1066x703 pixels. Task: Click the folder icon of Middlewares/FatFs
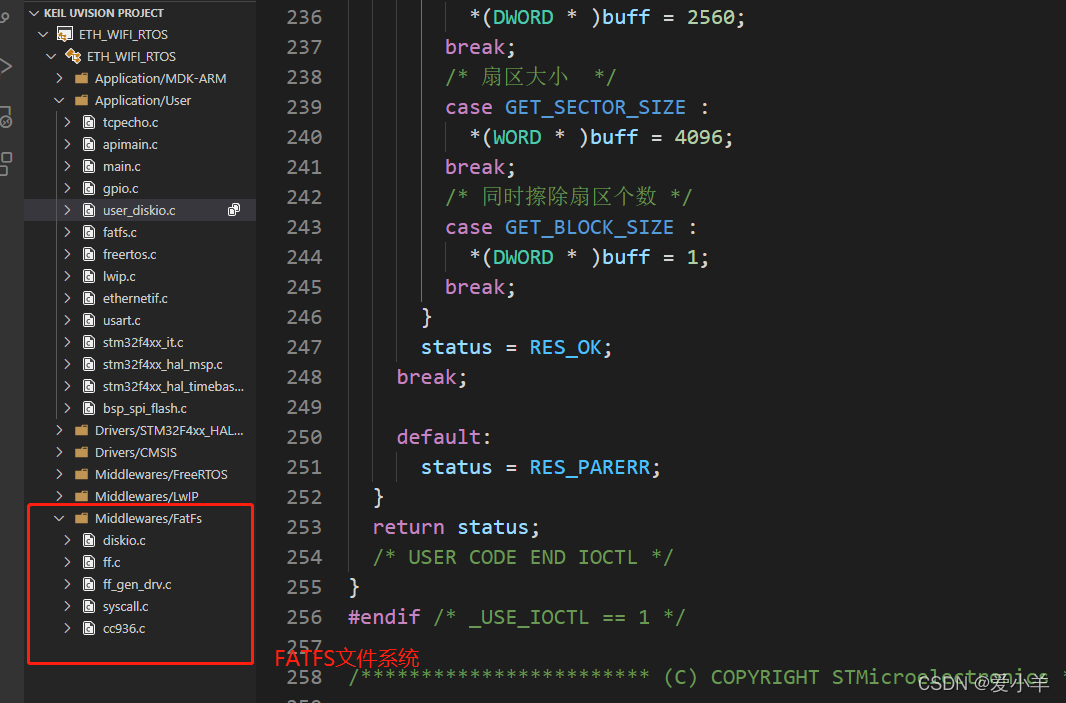(x=80, y=518)
